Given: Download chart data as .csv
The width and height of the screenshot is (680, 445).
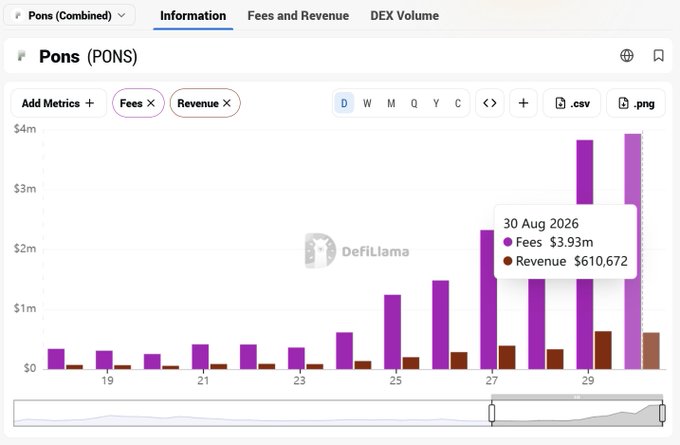Looking at the screenshot, I should tap(572, 103).
